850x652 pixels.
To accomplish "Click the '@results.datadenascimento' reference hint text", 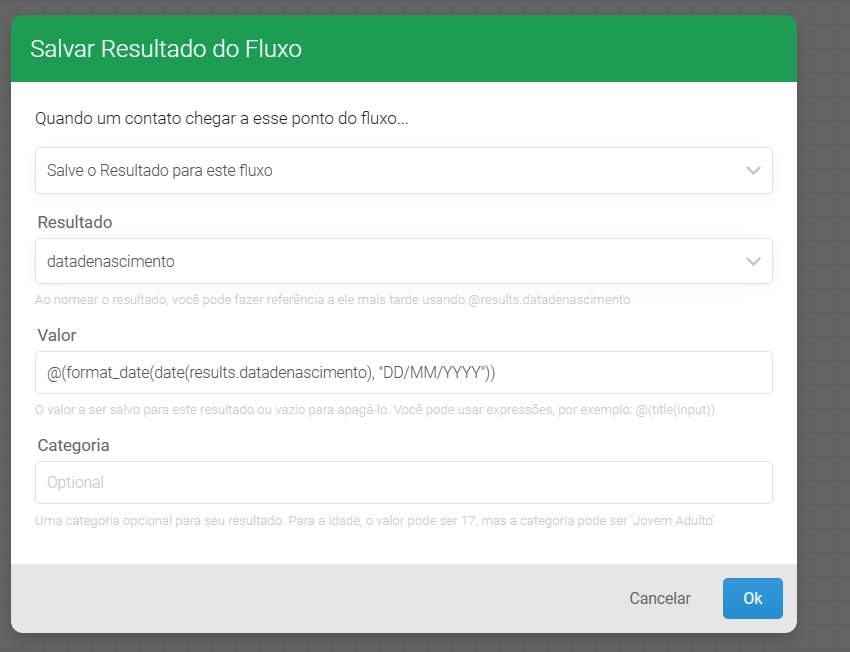I will (549, 299).
